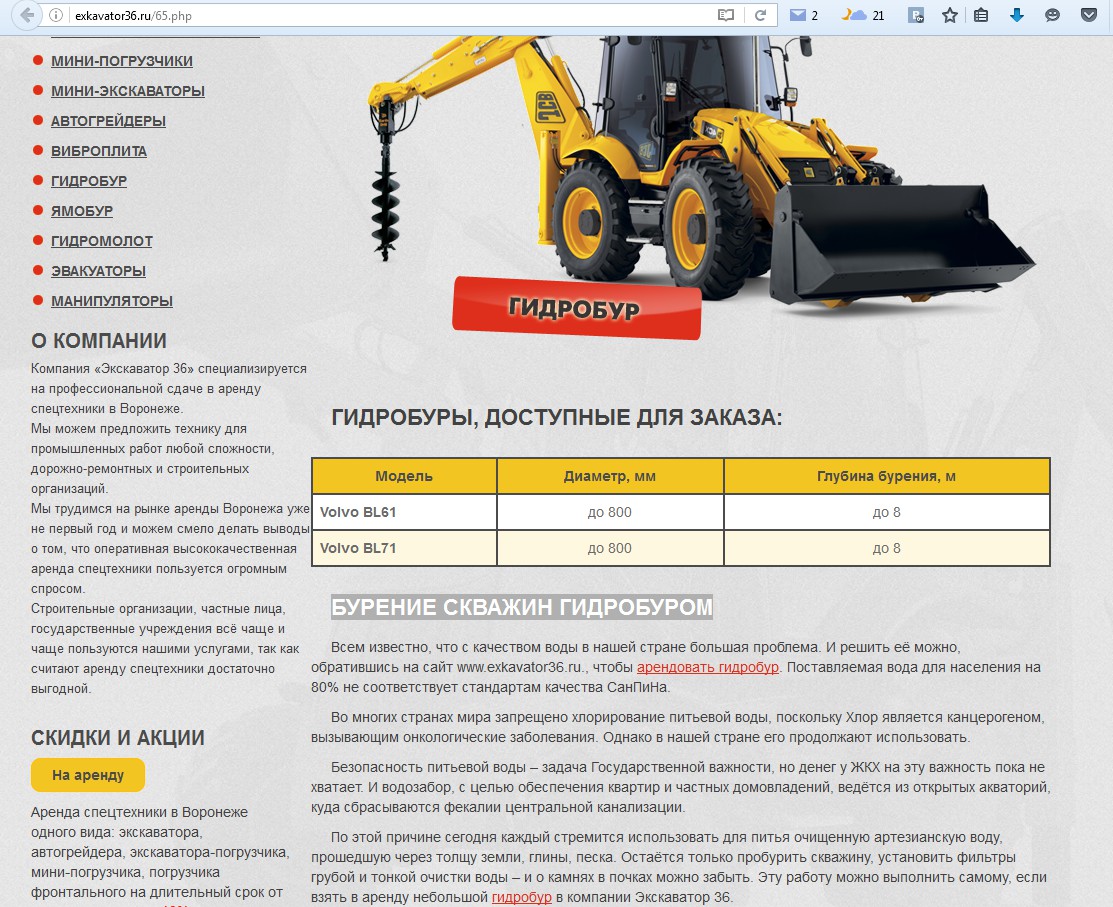
Task: Click the JCB backhoe loader image
Action: (701, 170)
